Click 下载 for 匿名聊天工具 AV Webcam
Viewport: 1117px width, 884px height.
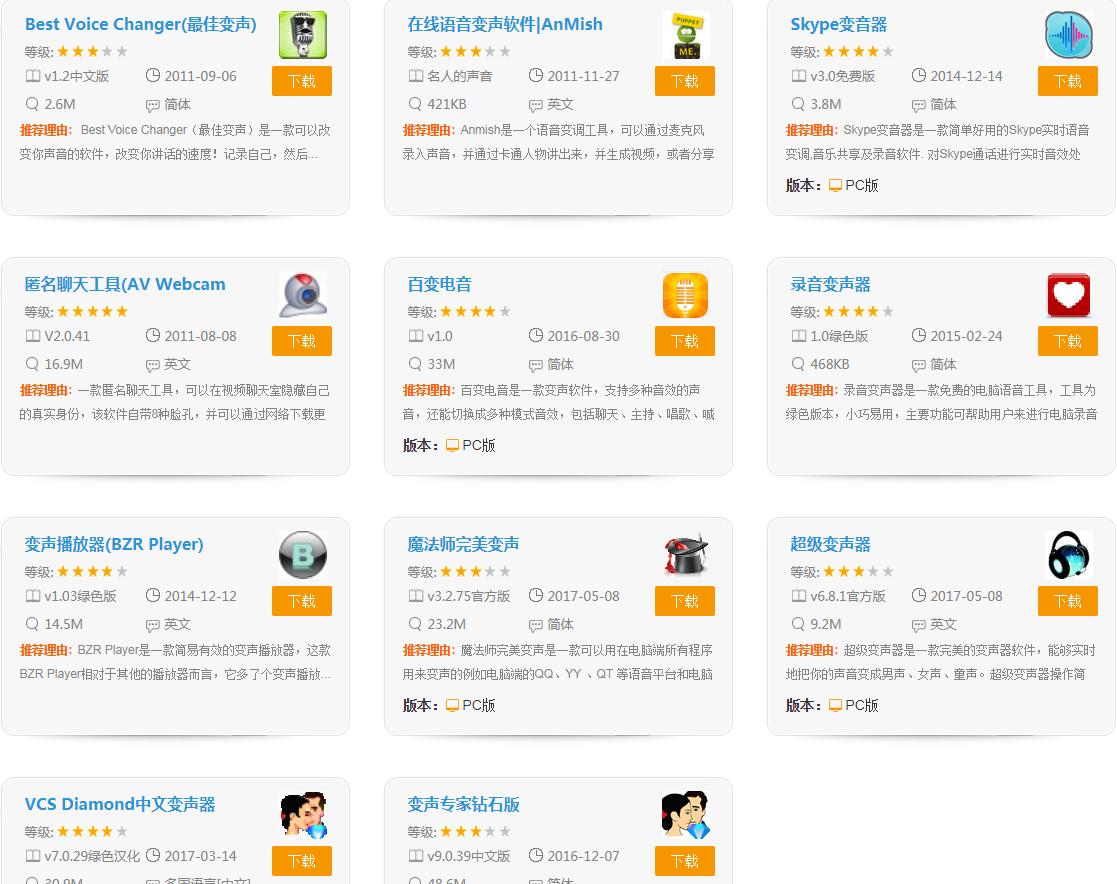[x=302, y=341]
